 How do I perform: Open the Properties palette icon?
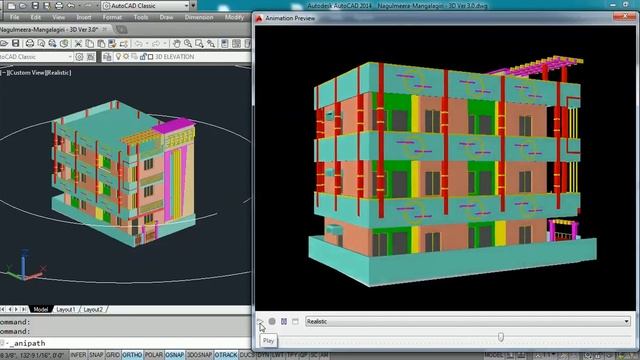tap(225, 43)
